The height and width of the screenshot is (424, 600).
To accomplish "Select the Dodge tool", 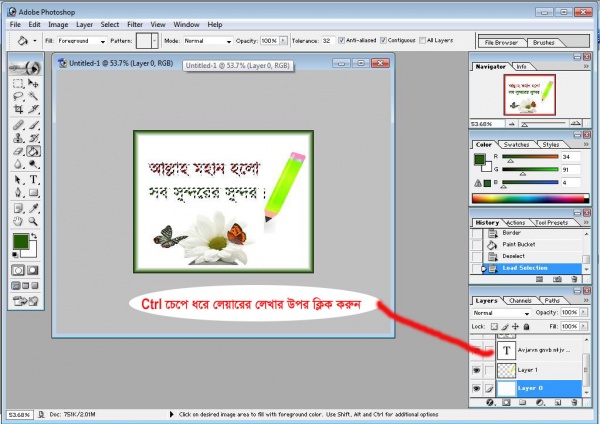I will pyautogui.click(x=33, y=164).
